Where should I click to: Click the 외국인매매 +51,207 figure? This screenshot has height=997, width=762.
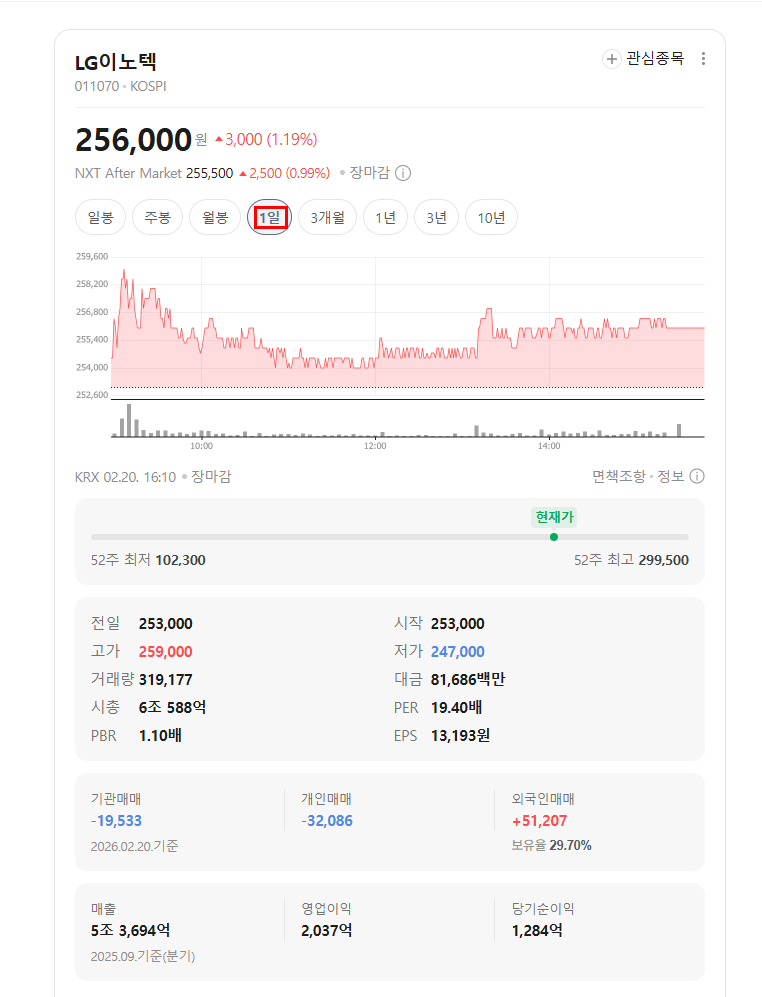(x=539, y=821)
